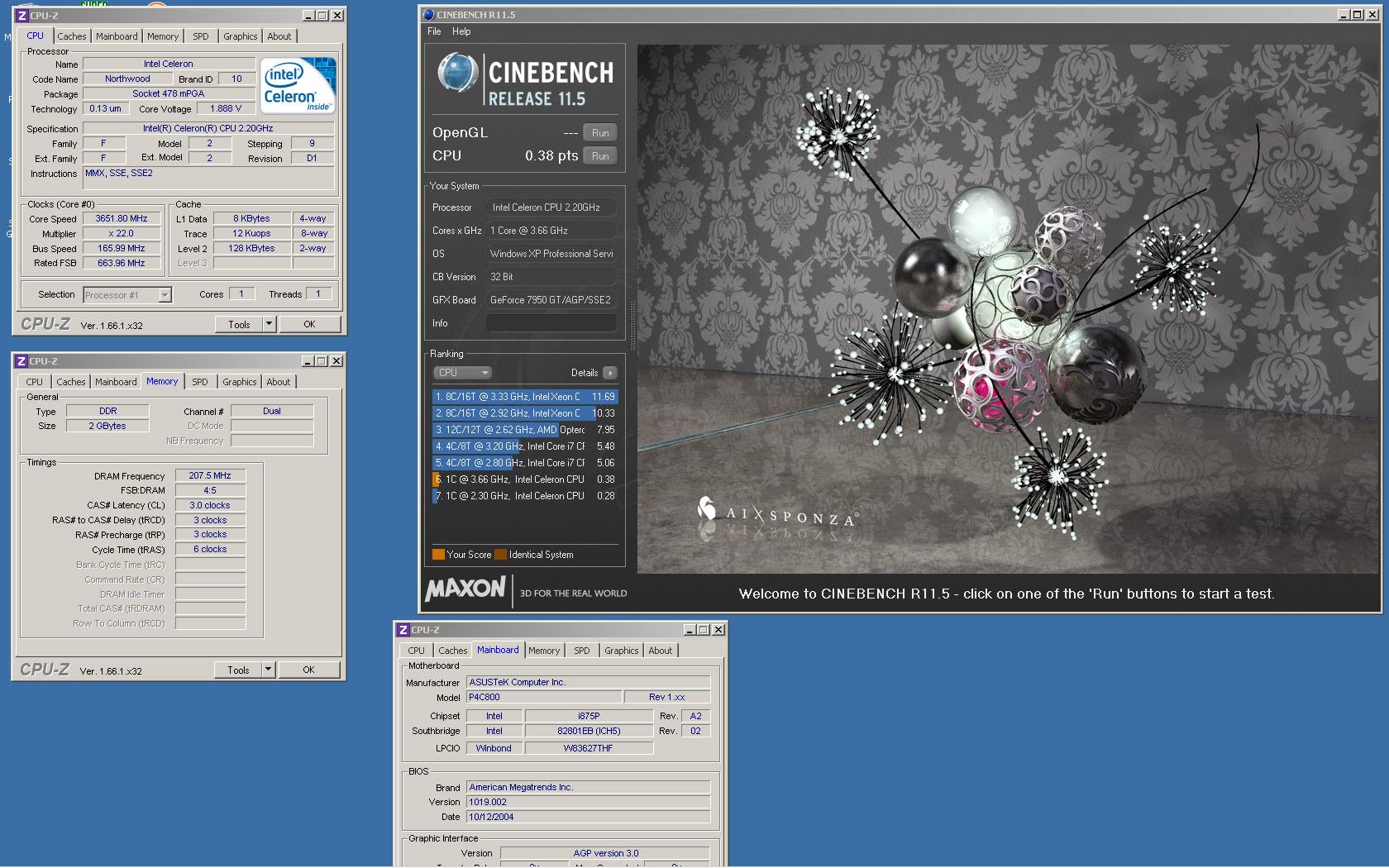Click CPU-Z title icon in top CPU window
Image resolution: width=1389 pixels, height=868 pixels.
tap(21, 16)
